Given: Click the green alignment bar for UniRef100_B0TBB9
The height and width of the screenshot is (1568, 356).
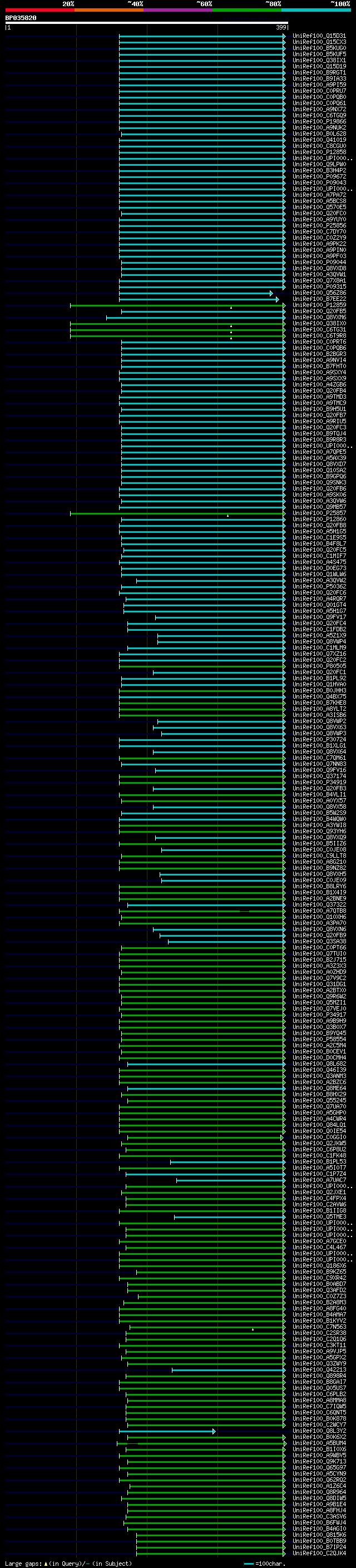Looking at the screenshot, I should [211, 1542].
